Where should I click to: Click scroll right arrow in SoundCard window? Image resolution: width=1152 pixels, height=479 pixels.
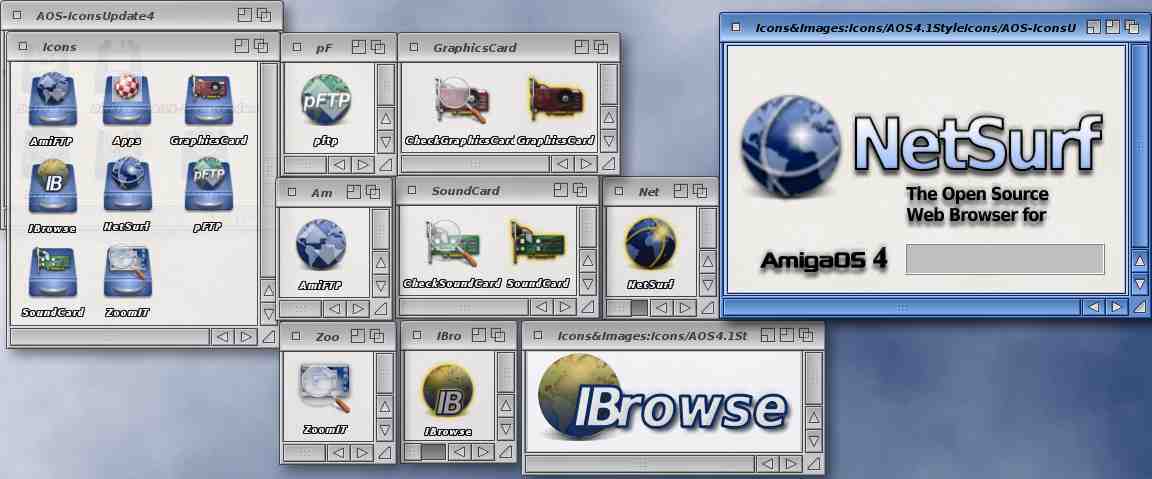[564, 307]
